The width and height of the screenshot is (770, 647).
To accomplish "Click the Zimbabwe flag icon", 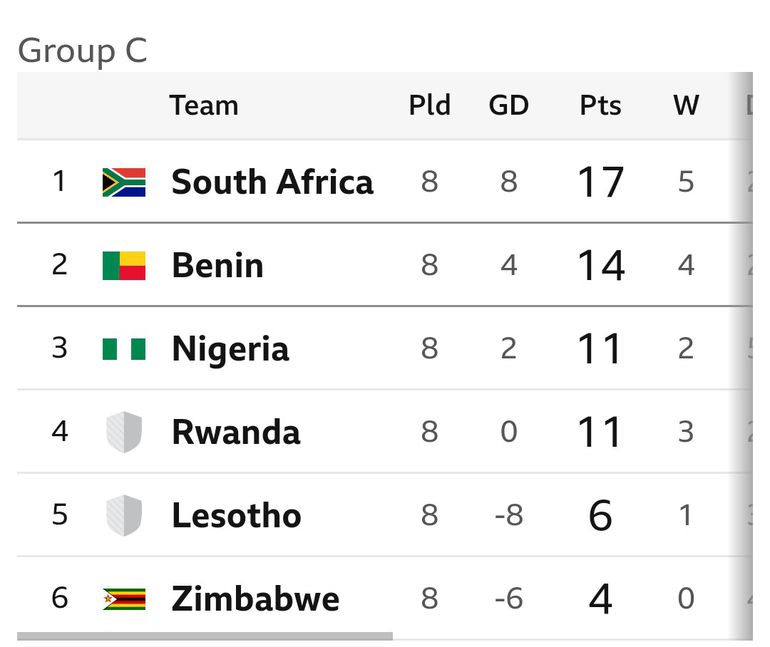I will click(124, 599).
